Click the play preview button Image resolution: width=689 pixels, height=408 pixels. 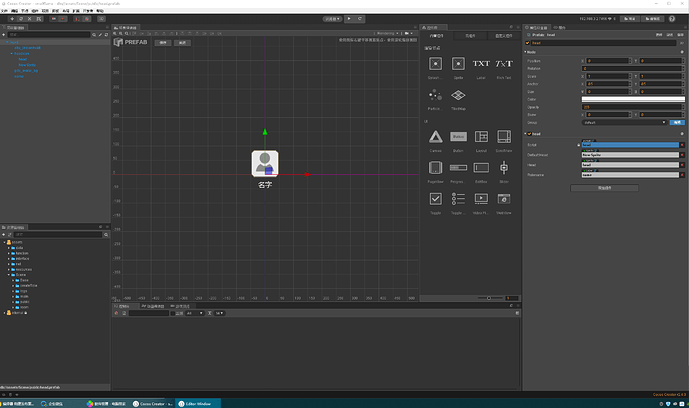point(349,19)
